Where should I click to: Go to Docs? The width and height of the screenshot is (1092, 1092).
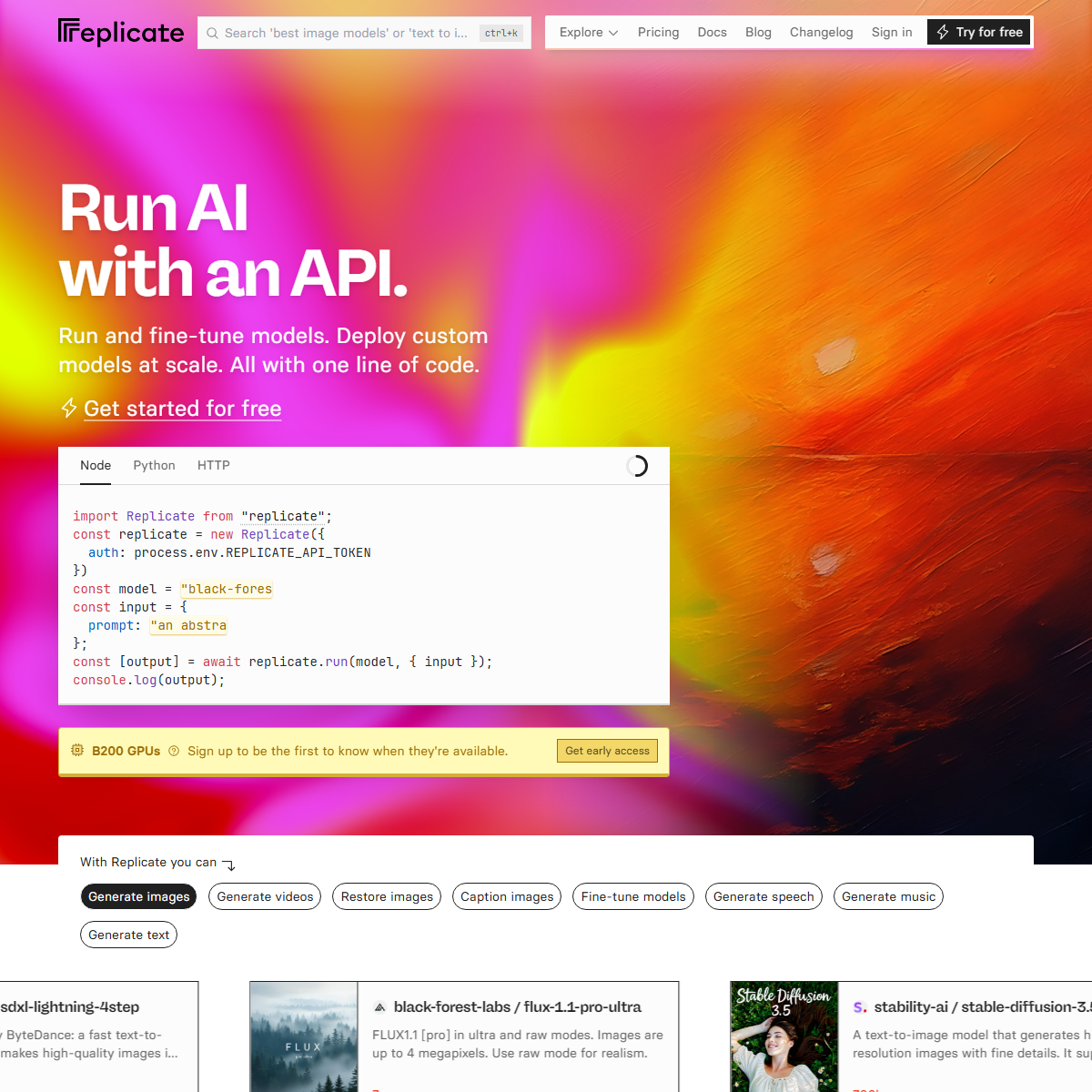click(x=712, y=32)
